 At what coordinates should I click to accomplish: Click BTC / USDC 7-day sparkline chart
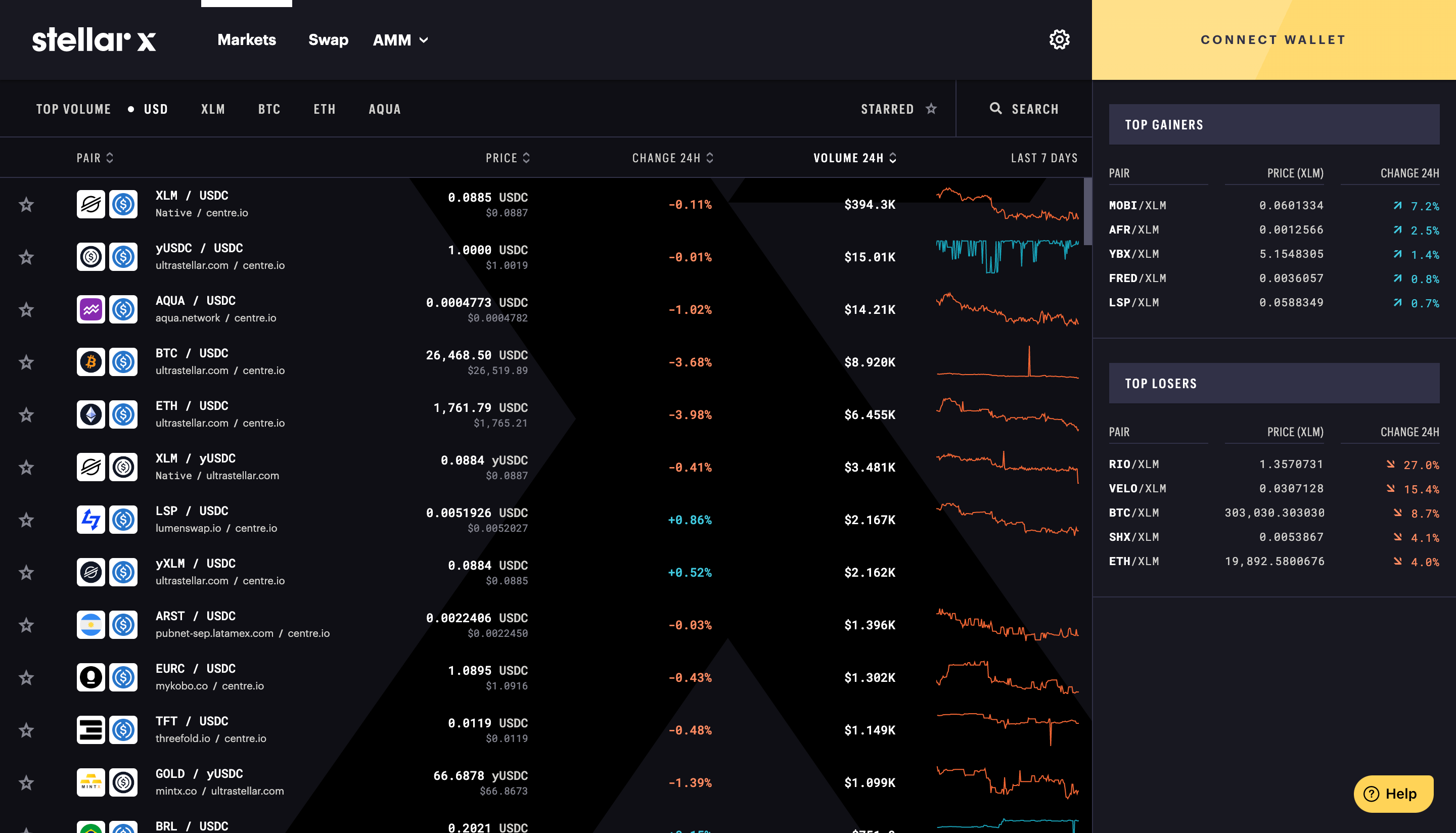[1008, 361]
